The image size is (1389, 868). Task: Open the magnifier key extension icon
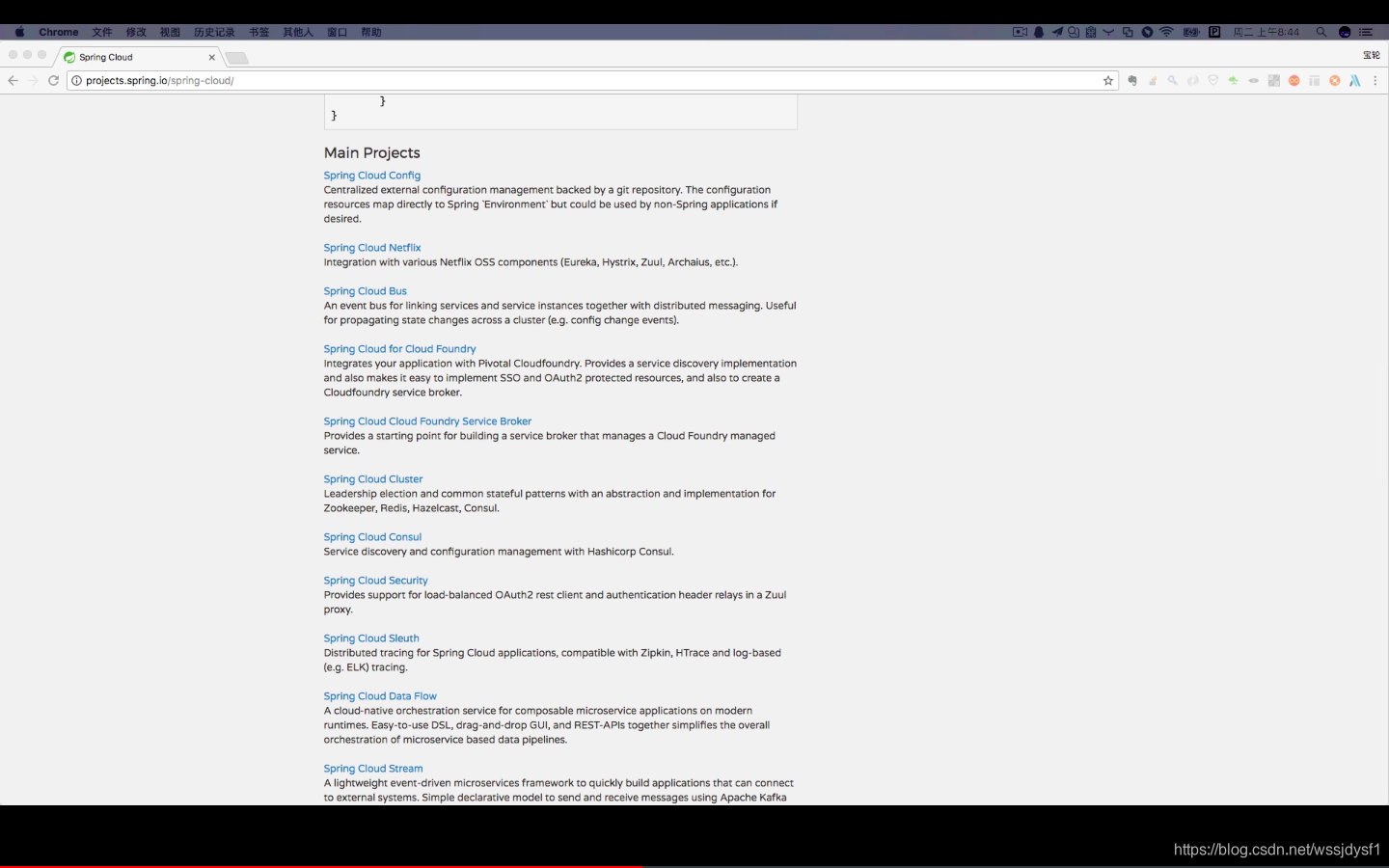click(1173, 81)
